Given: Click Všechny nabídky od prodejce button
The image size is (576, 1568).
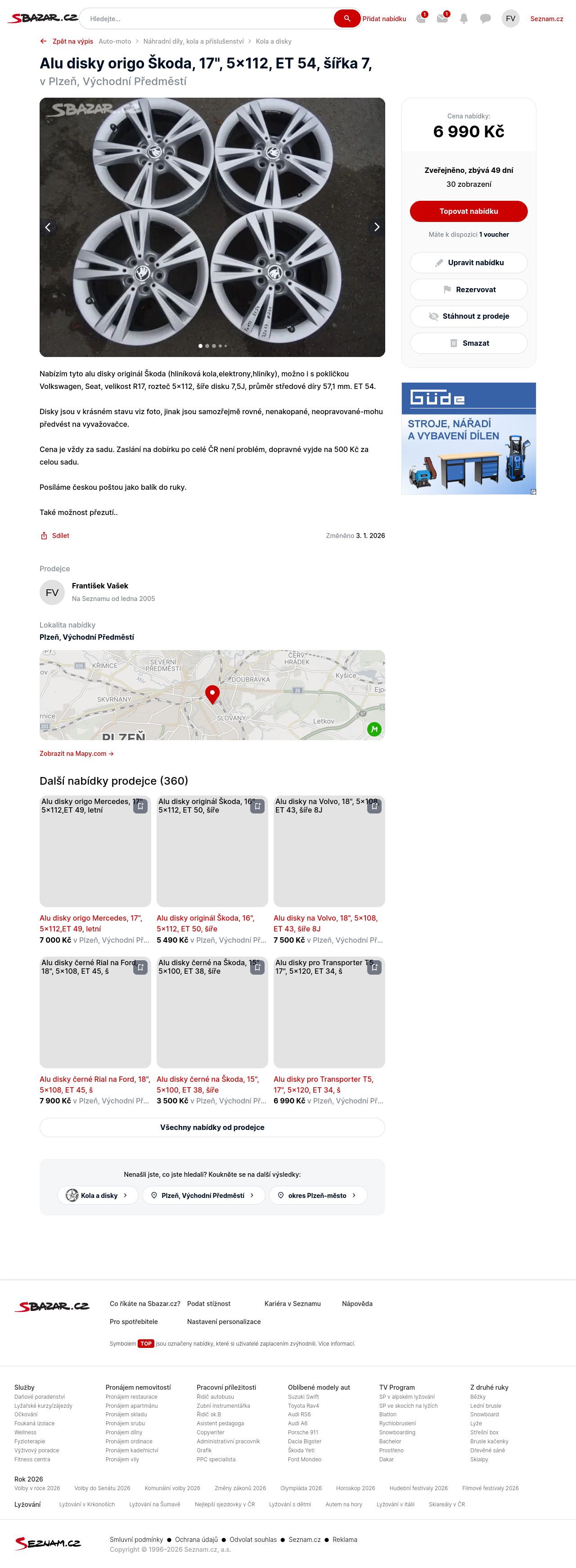Looking at the screenshot, I should tap(212, 1127).
